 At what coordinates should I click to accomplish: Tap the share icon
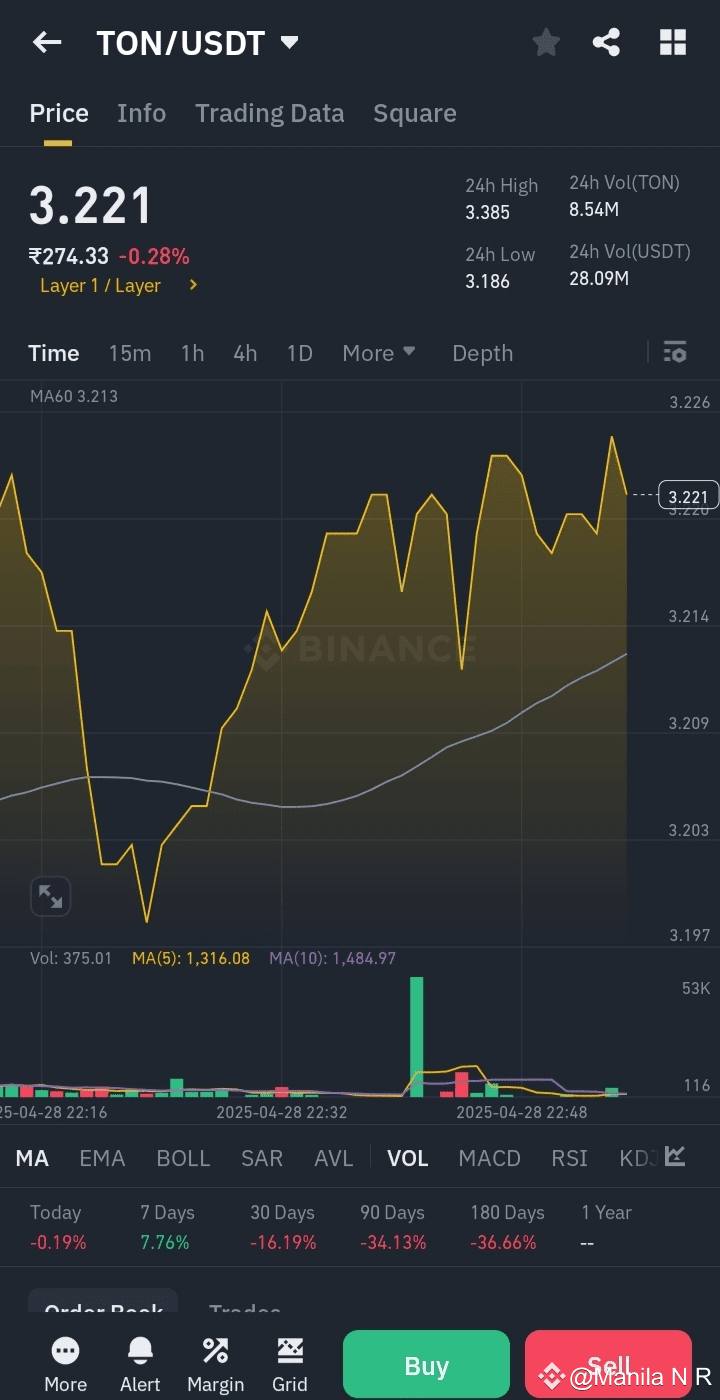pyautogui.click(x=606, y=42)
